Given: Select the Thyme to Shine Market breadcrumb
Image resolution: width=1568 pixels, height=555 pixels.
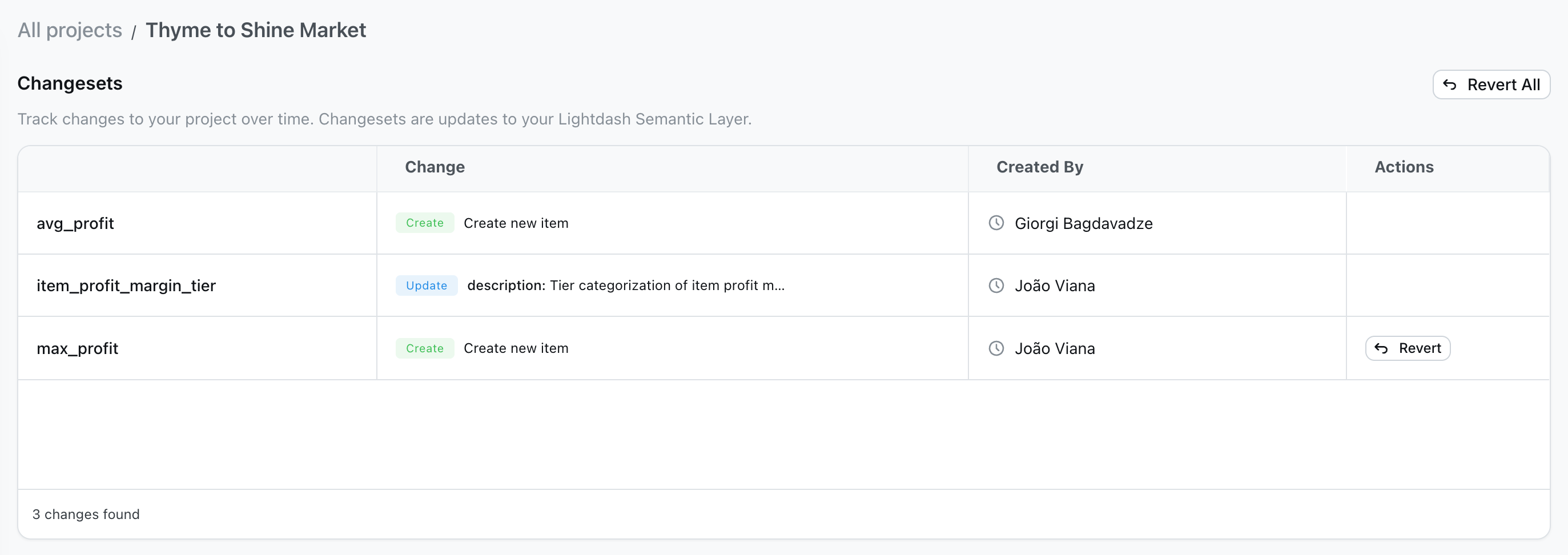Looking at the screenshot, I should coord(256,29).
